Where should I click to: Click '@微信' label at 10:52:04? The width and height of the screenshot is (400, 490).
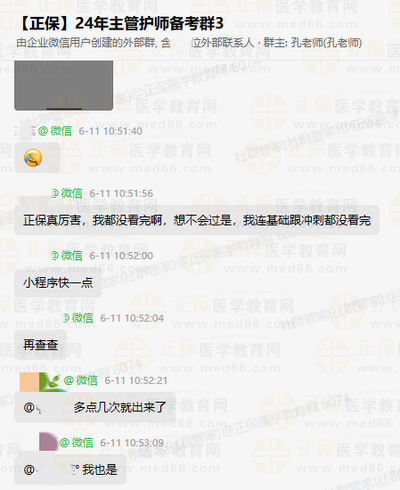tap(78, 318)
